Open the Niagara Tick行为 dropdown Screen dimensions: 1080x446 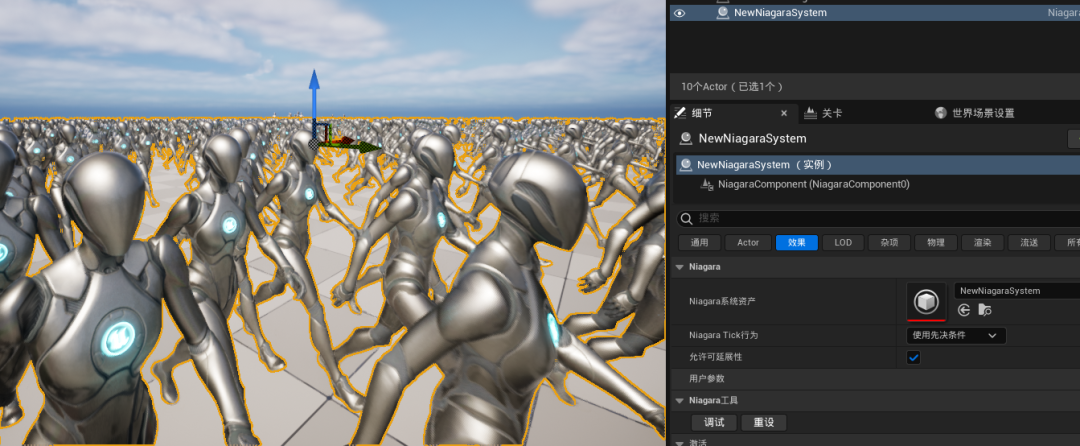click(956, 335)
